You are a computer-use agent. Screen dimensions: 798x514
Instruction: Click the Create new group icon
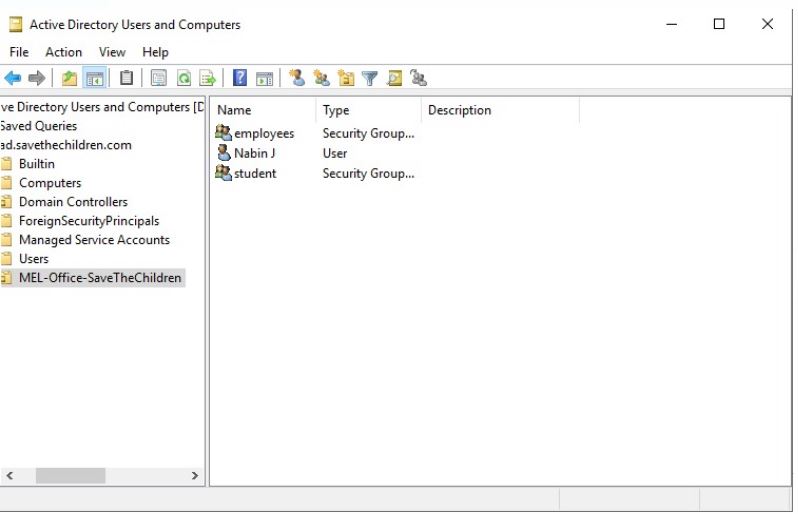tap(321, 78)
